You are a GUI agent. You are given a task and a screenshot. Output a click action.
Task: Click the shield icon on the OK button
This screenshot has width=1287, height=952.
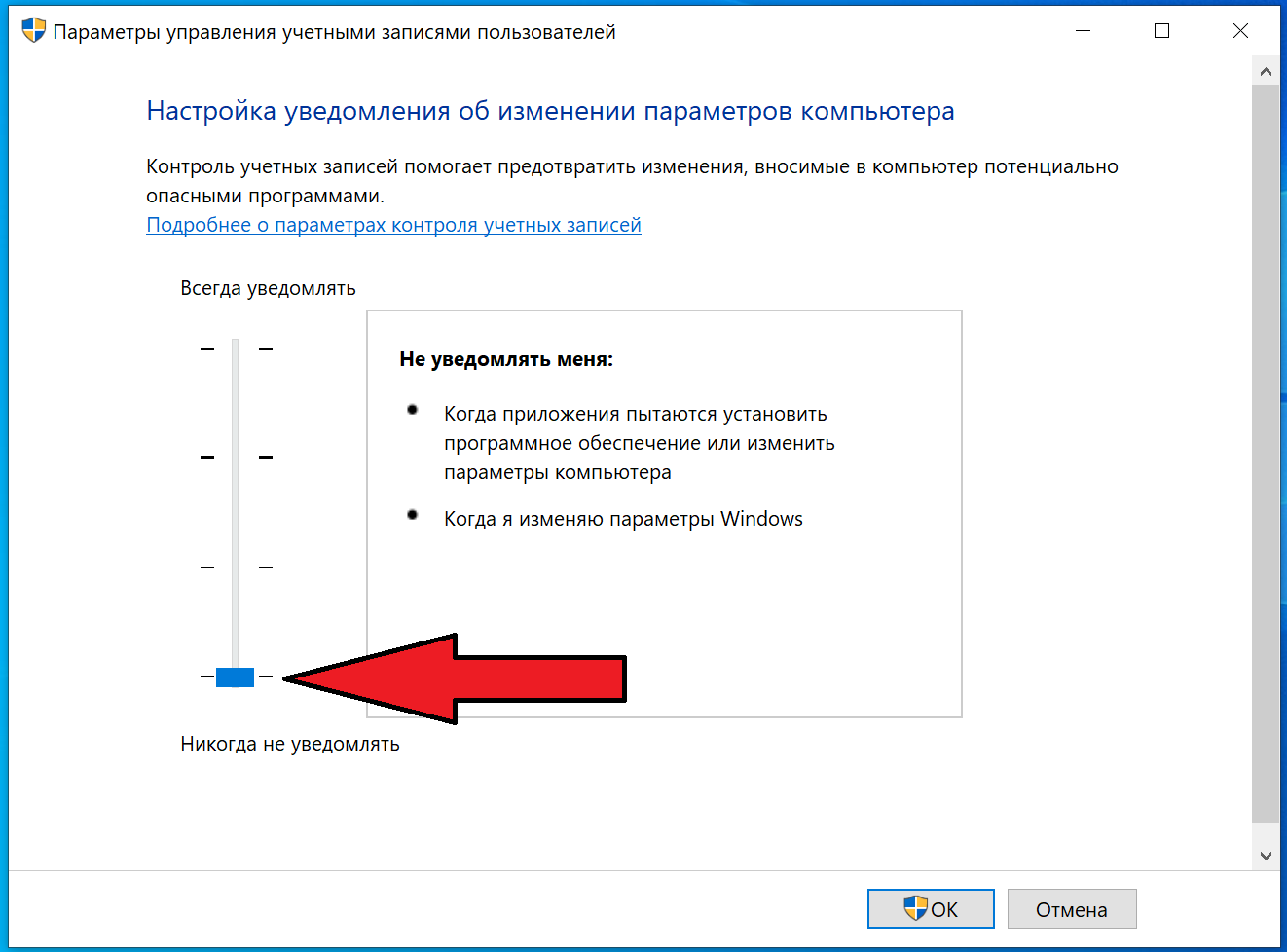pyautogui.click(x=915, y=908)
